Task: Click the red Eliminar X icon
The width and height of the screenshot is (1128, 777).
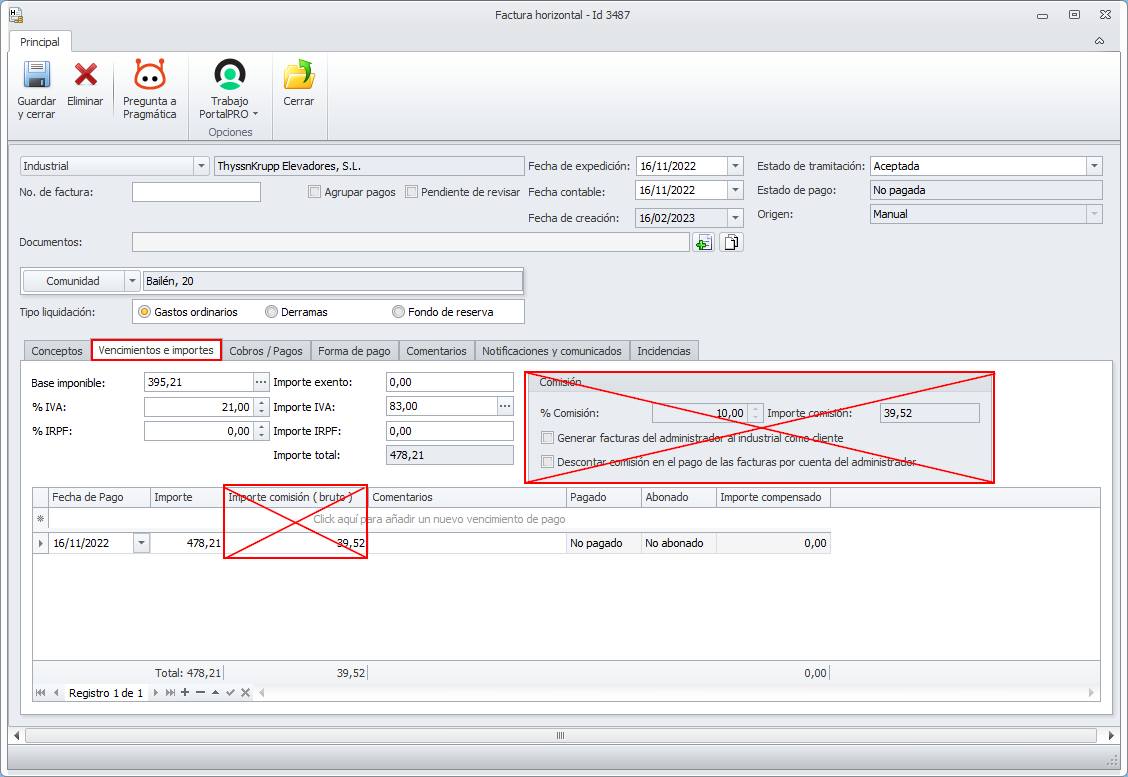Action: pos(85,76)
